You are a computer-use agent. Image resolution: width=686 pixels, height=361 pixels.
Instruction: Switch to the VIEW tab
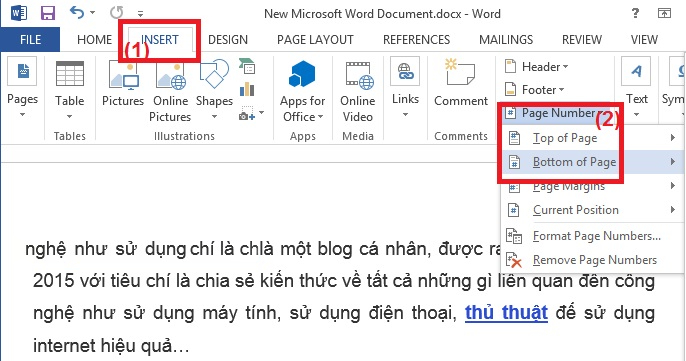click(644, 40)
